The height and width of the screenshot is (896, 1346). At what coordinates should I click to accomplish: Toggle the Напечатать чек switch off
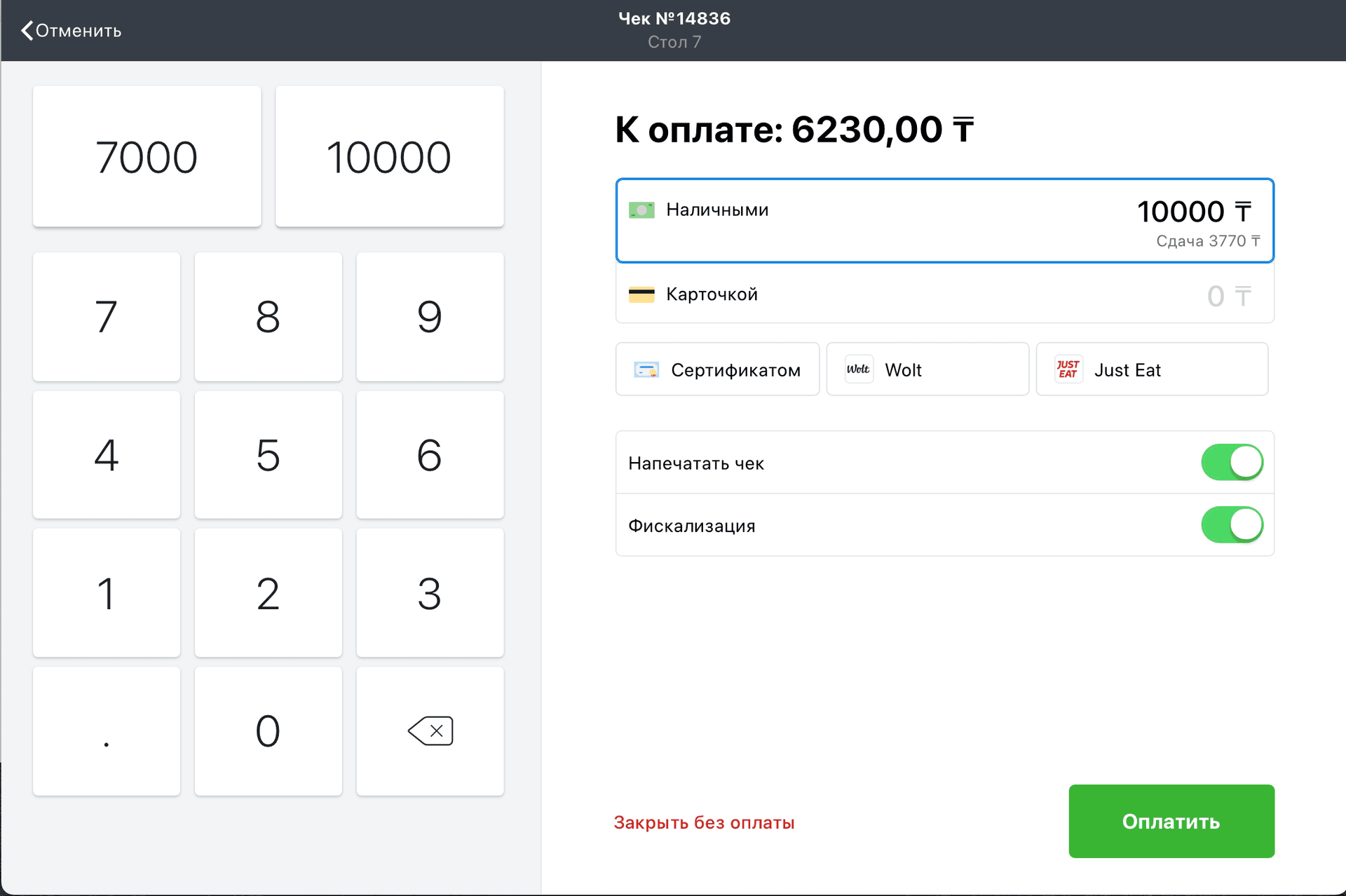tap(1232, 462)
